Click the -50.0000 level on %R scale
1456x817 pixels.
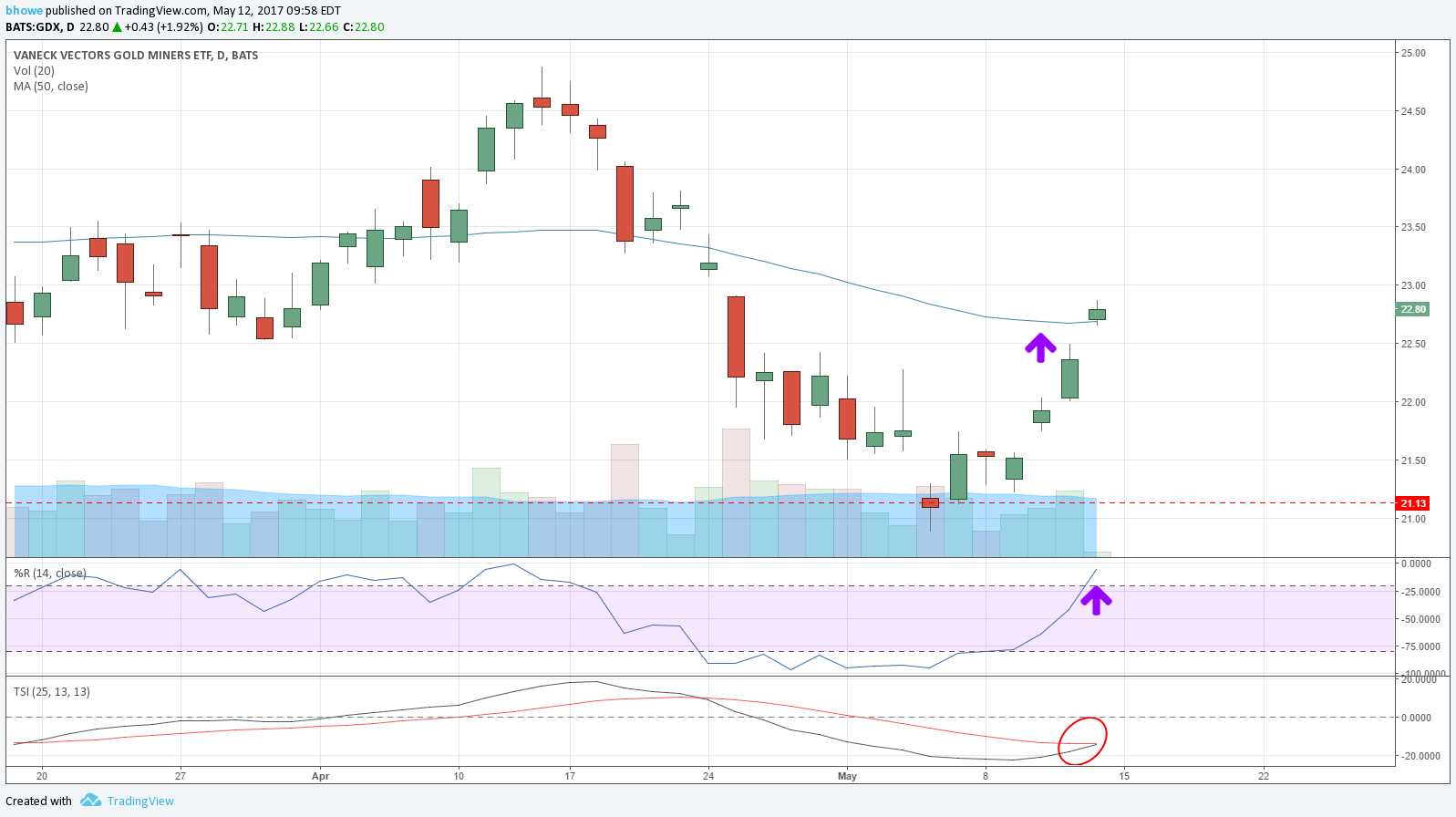coord(1420,619)
